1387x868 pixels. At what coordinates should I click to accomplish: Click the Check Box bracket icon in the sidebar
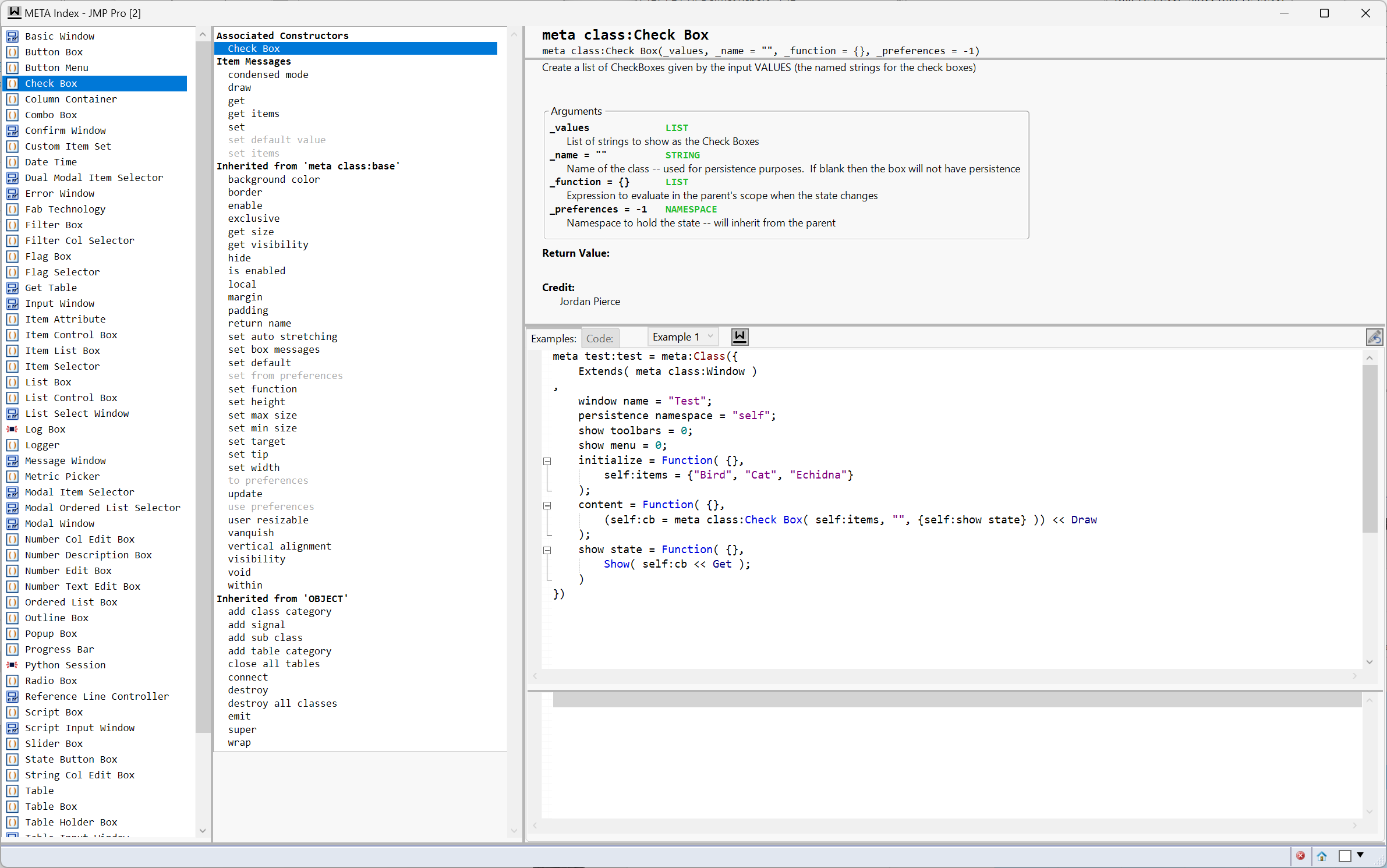coord(12,83)
